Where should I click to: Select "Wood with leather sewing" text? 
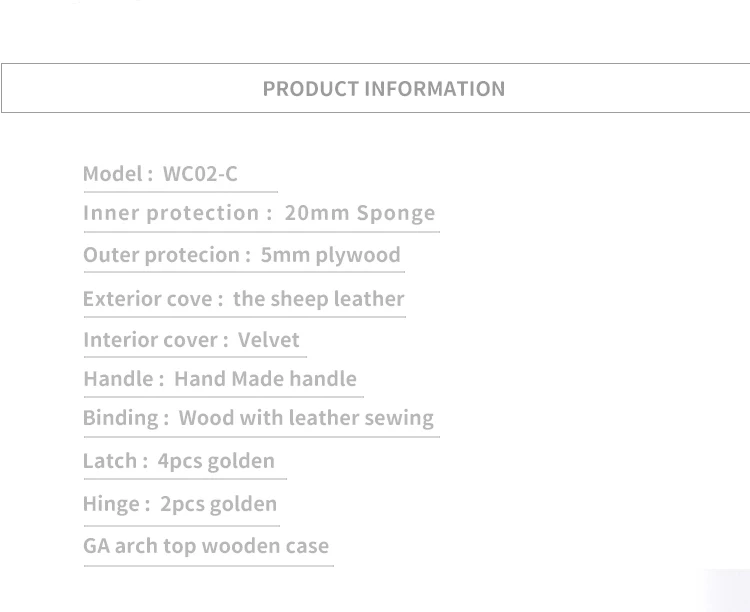pyautogui.click(x=306, y=418)
